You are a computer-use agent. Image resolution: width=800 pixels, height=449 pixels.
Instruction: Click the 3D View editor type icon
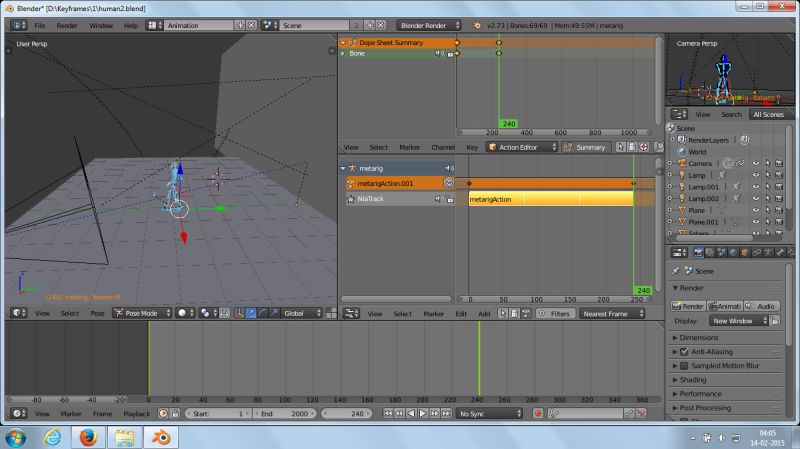coord(19,313)
